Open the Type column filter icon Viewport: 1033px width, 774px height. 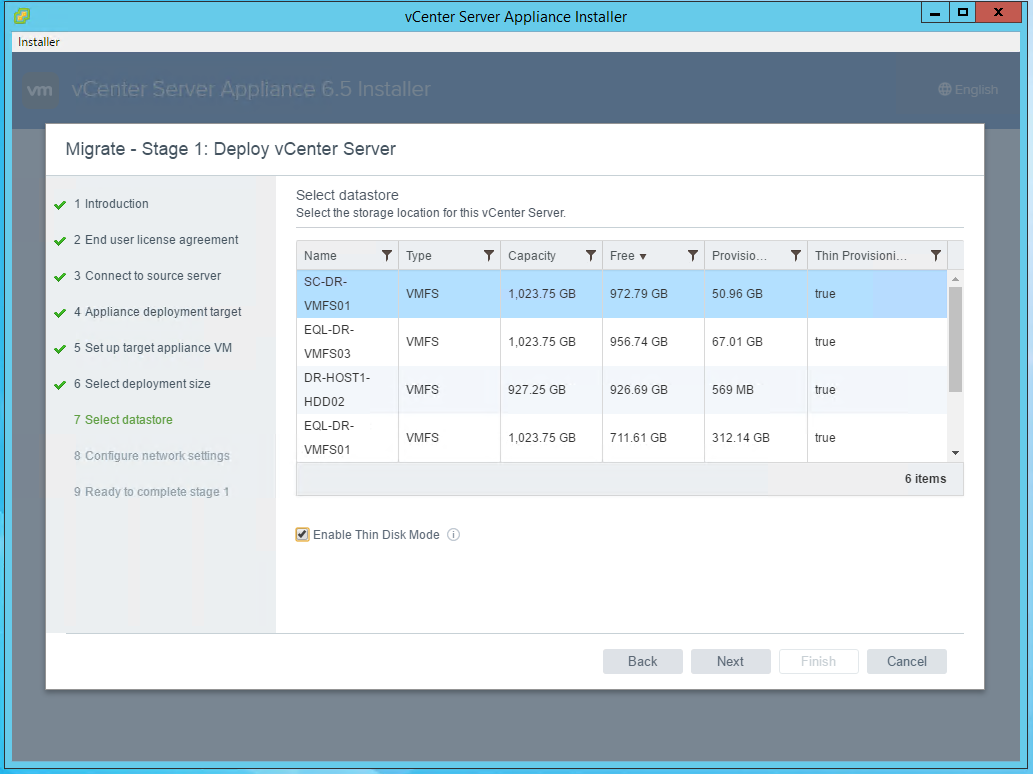(x=489, y=256)
